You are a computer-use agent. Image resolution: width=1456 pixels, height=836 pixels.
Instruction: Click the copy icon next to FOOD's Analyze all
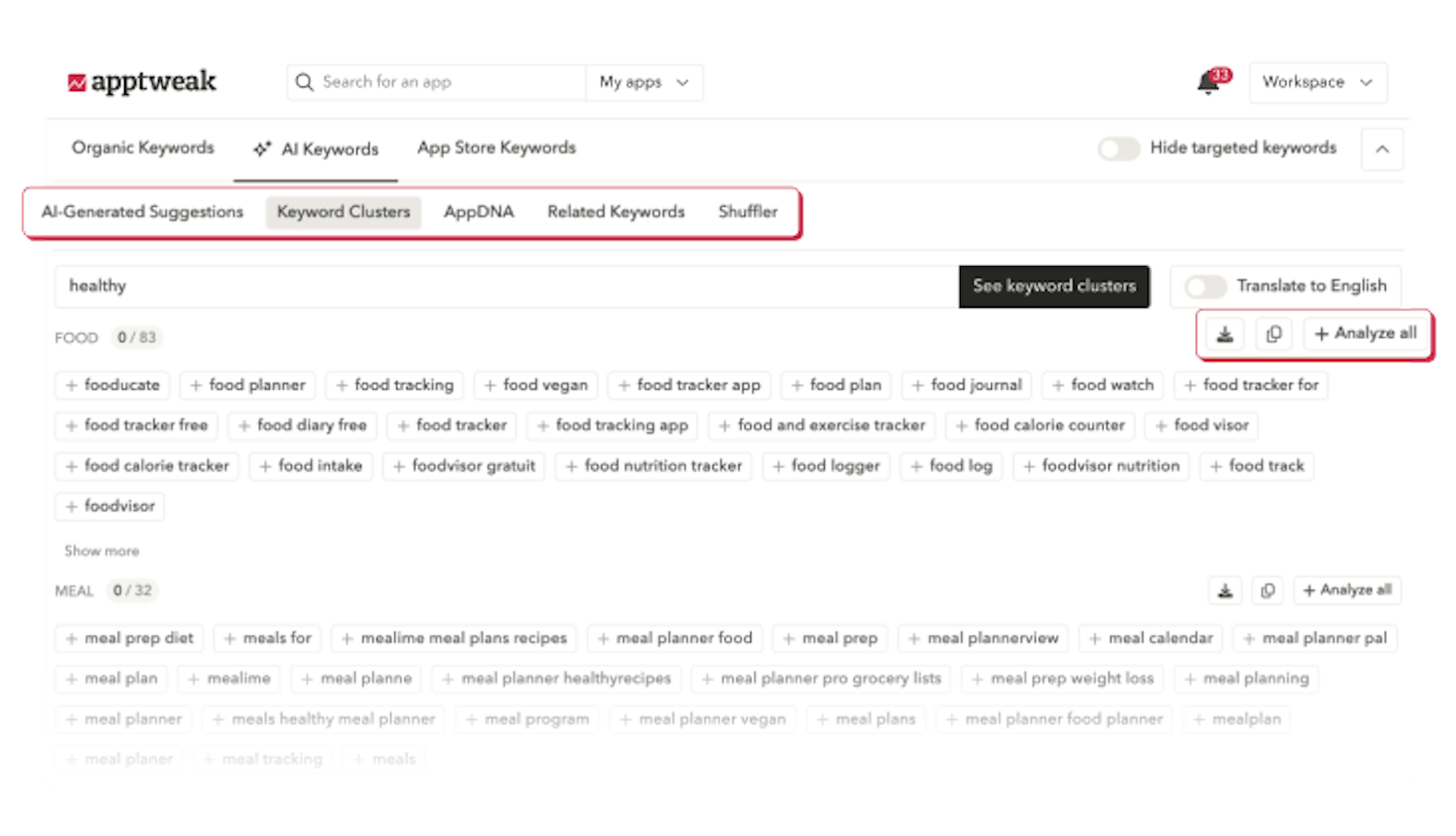point(1274,333)
